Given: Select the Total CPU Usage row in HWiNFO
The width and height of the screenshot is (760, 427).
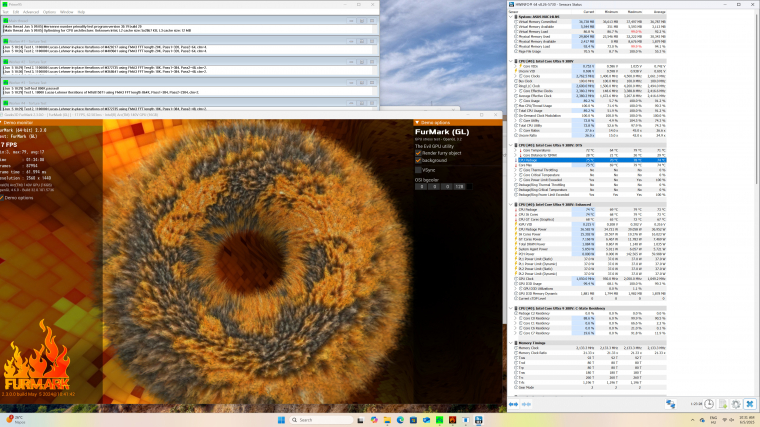Looking at the screenshot, I should click(x=590, y=111).
